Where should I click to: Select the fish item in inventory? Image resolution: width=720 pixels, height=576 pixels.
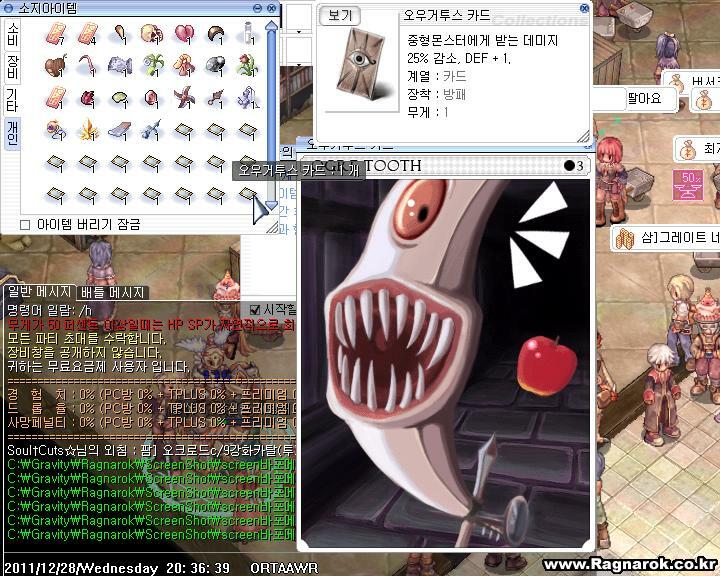click(119, 66)
